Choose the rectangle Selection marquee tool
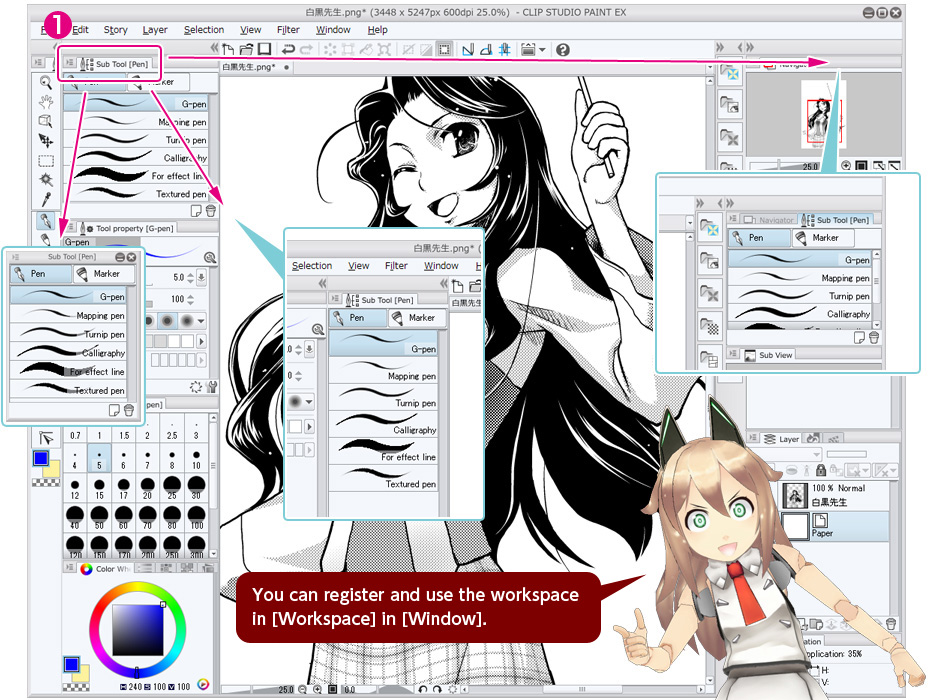The height and width of the screenshot is (700, 932). tap(46, 160)
